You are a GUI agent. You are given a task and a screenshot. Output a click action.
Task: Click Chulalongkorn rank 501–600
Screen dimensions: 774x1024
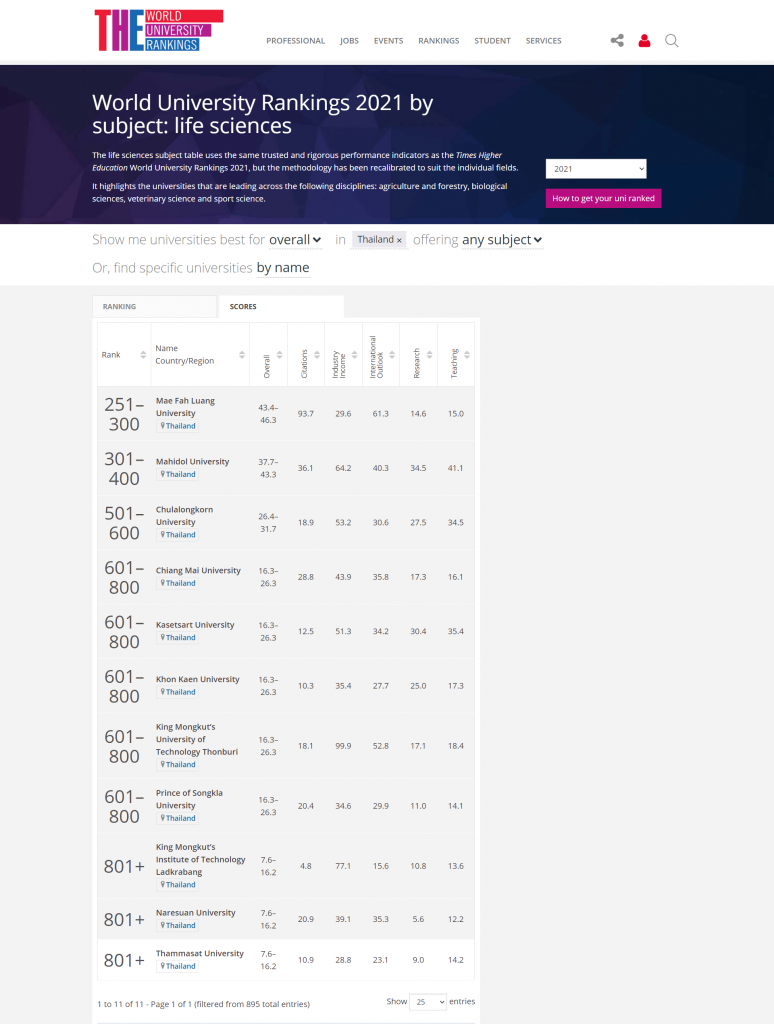[x=124, y=523]
